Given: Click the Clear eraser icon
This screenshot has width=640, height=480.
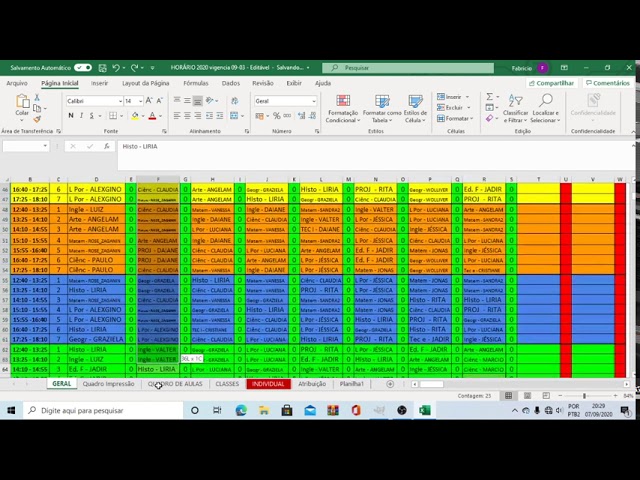Looking at the screenshot, I should point(489,118).
